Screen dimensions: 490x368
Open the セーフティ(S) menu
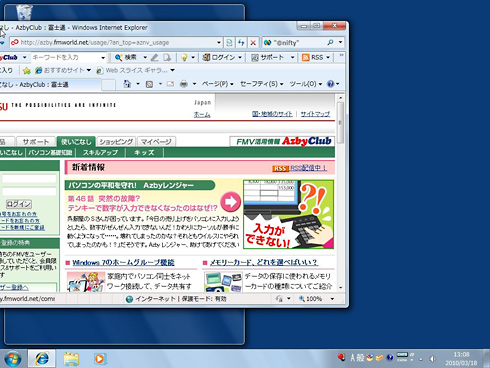point(262,84)
